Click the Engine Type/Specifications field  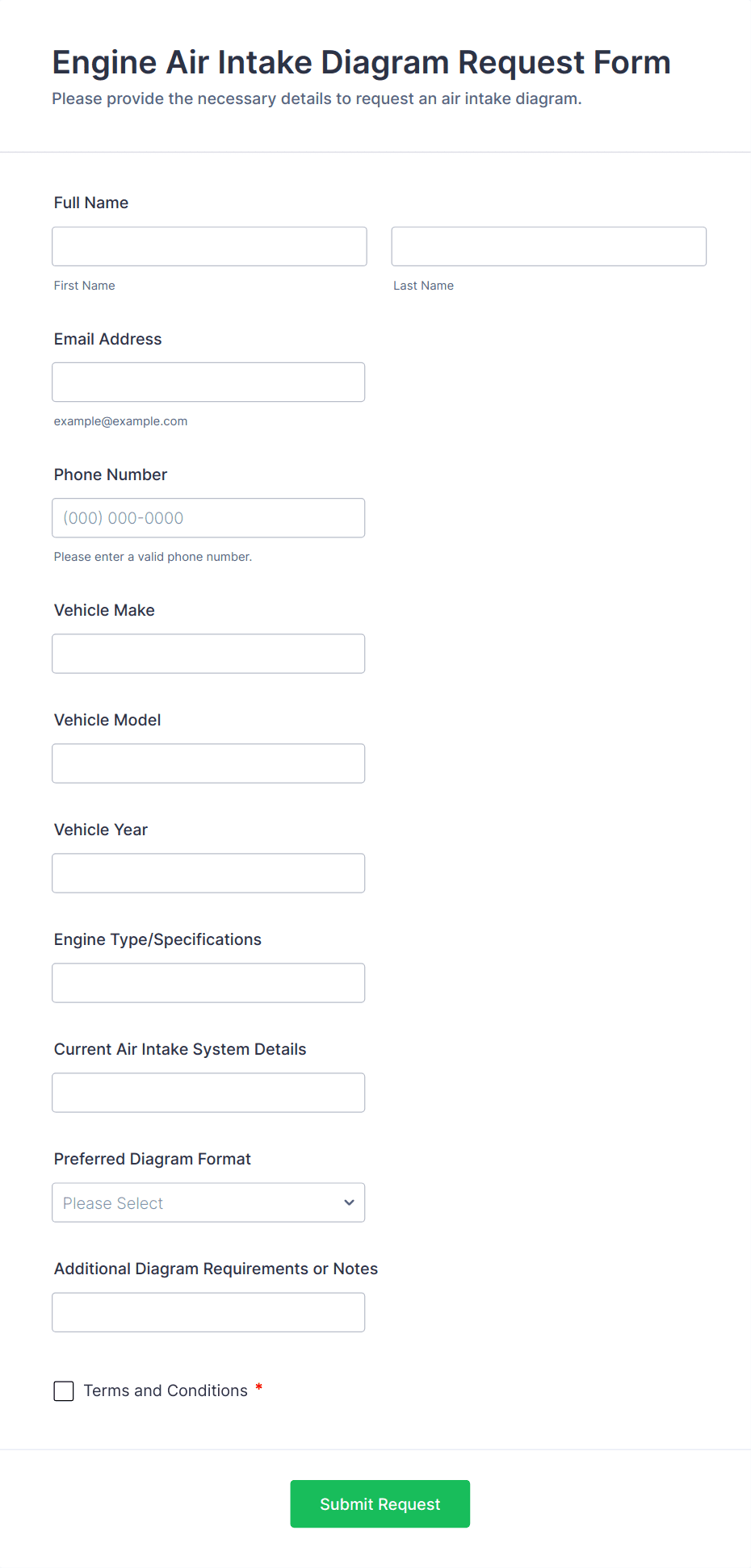tap(208, 982)
